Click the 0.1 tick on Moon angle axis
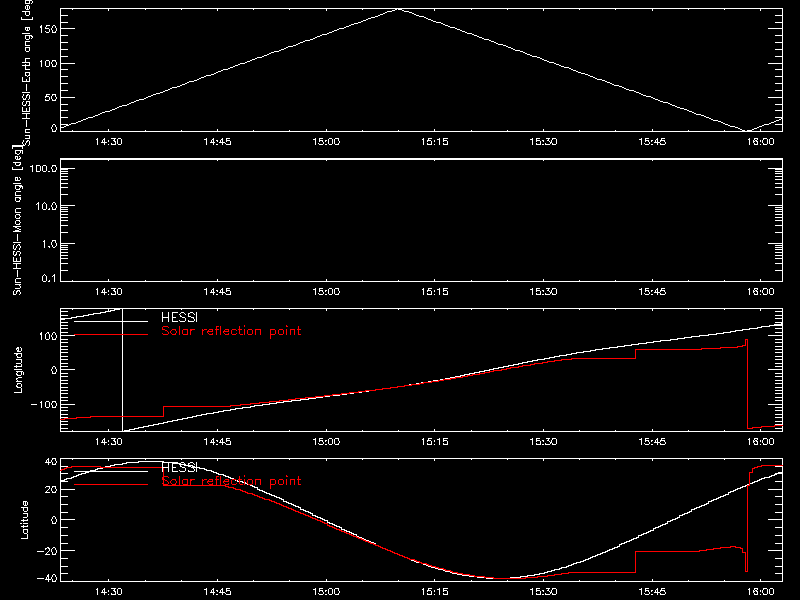The image size is (800, 600). tap(49, 279)
